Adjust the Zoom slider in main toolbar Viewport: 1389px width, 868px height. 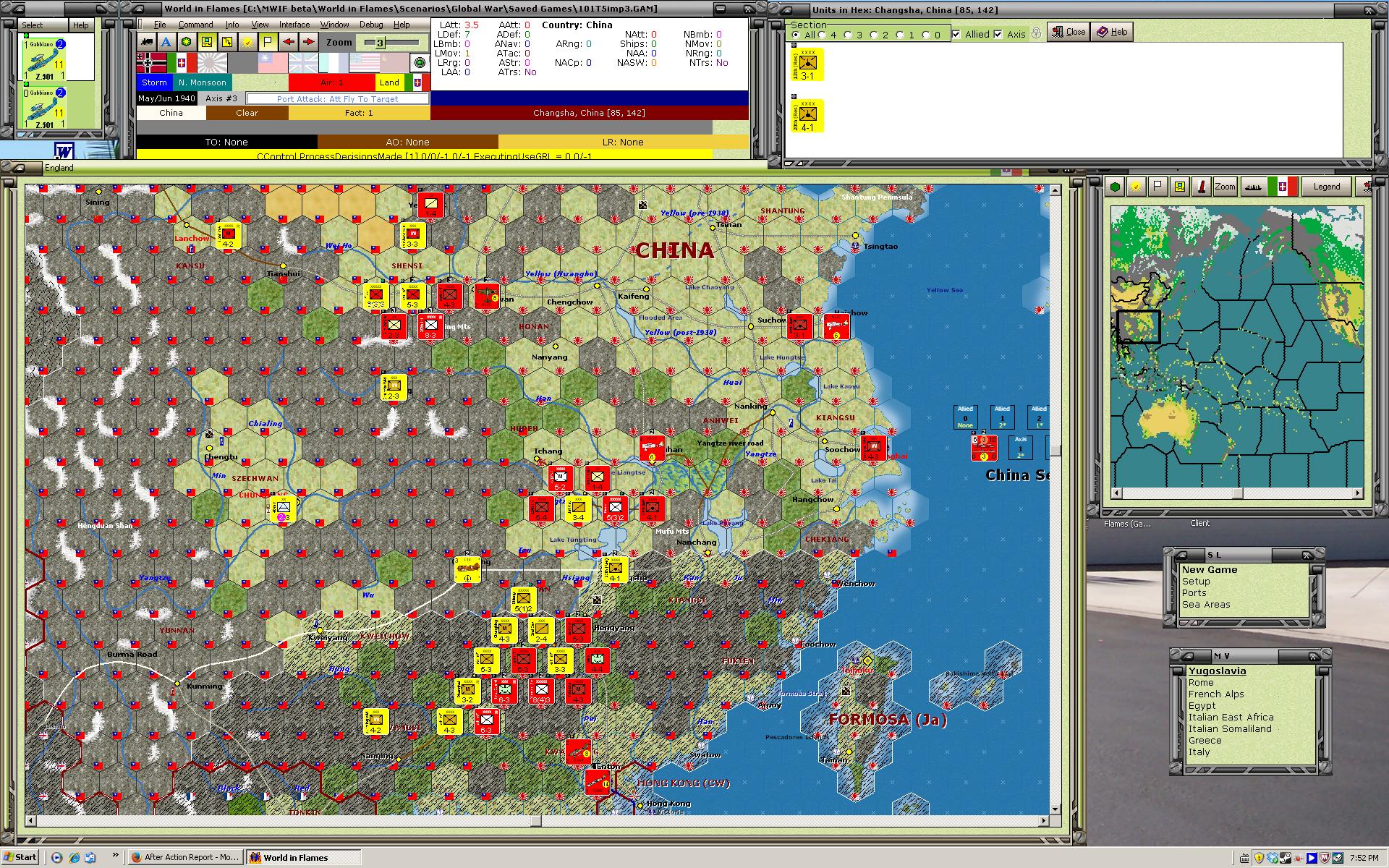[391, 43]
